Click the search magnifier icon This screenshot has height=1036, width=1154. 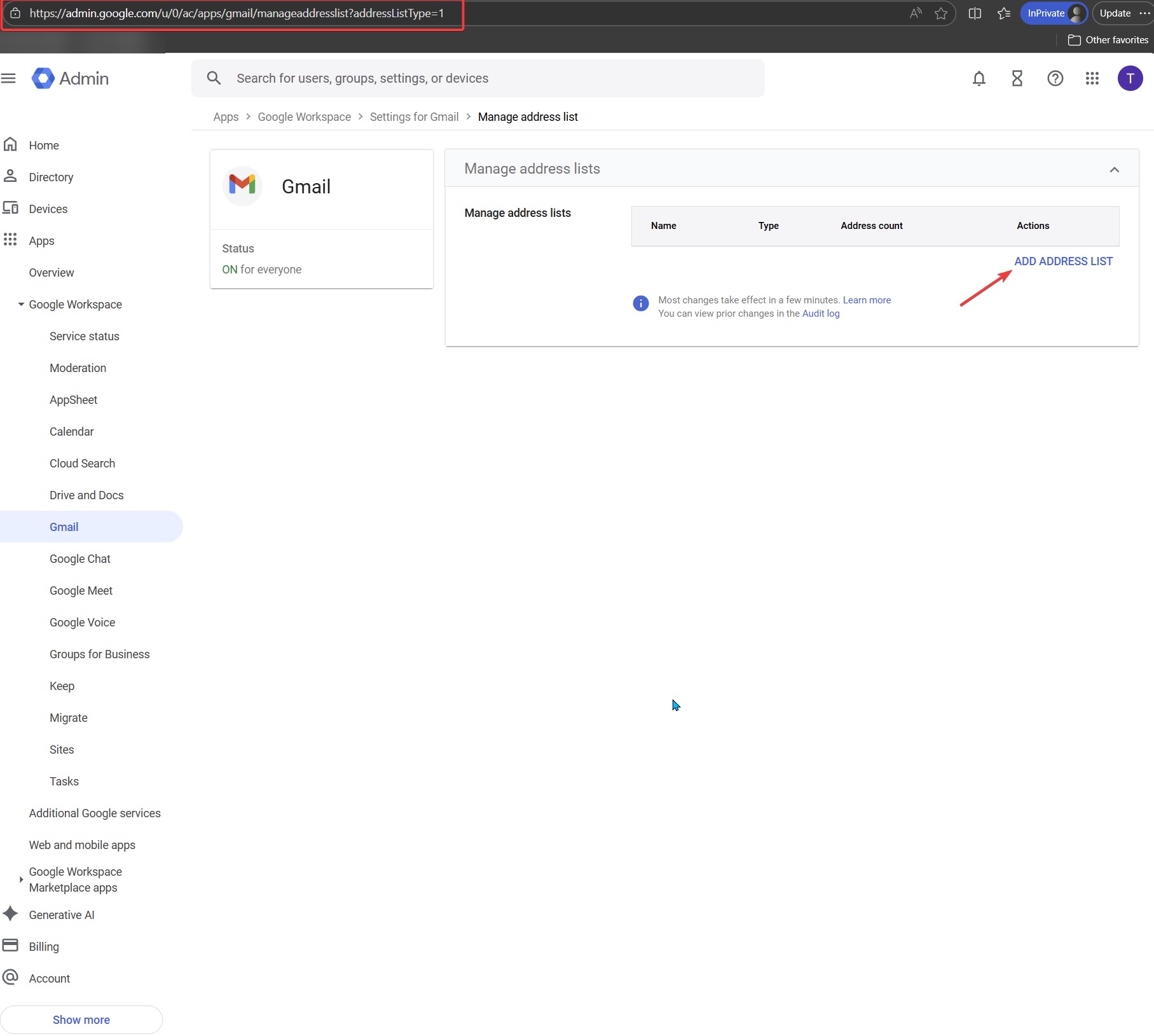coord(214,78)
